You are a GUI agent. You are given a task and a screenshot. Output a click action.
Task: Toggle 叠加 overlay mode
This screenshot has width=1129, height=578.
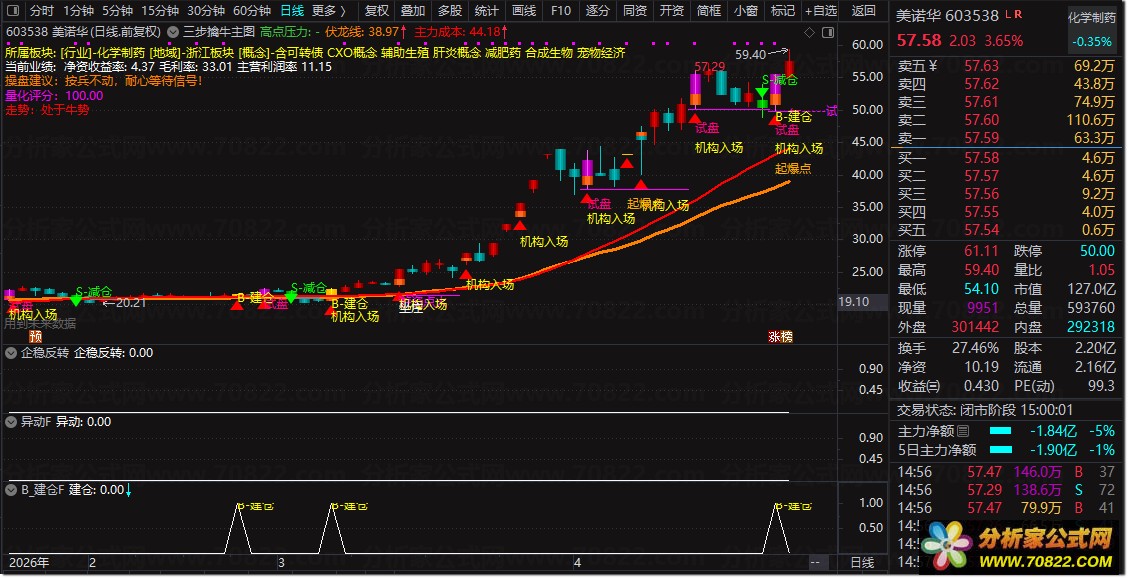coord(413,11)
